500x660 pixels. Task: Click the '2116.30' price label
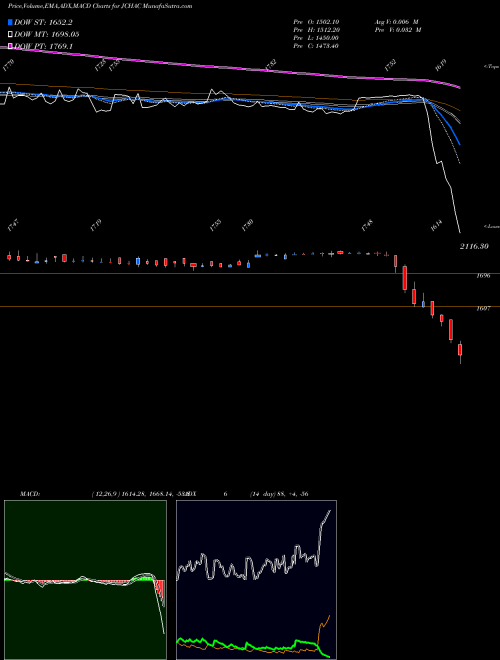click(474, 246)
